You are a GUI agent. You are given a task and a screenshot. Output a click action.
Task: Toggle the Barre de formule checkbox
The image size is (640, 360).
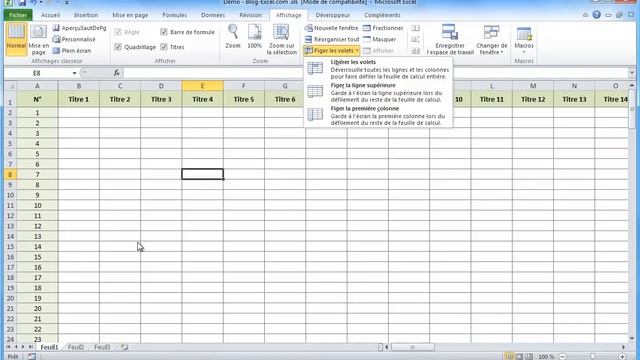(x=164, y=31)
